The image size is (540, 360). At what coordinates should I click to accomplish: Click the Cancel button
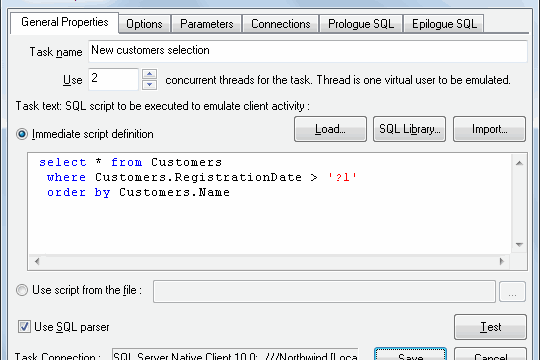pyautogui.click(x=490, y=354)
